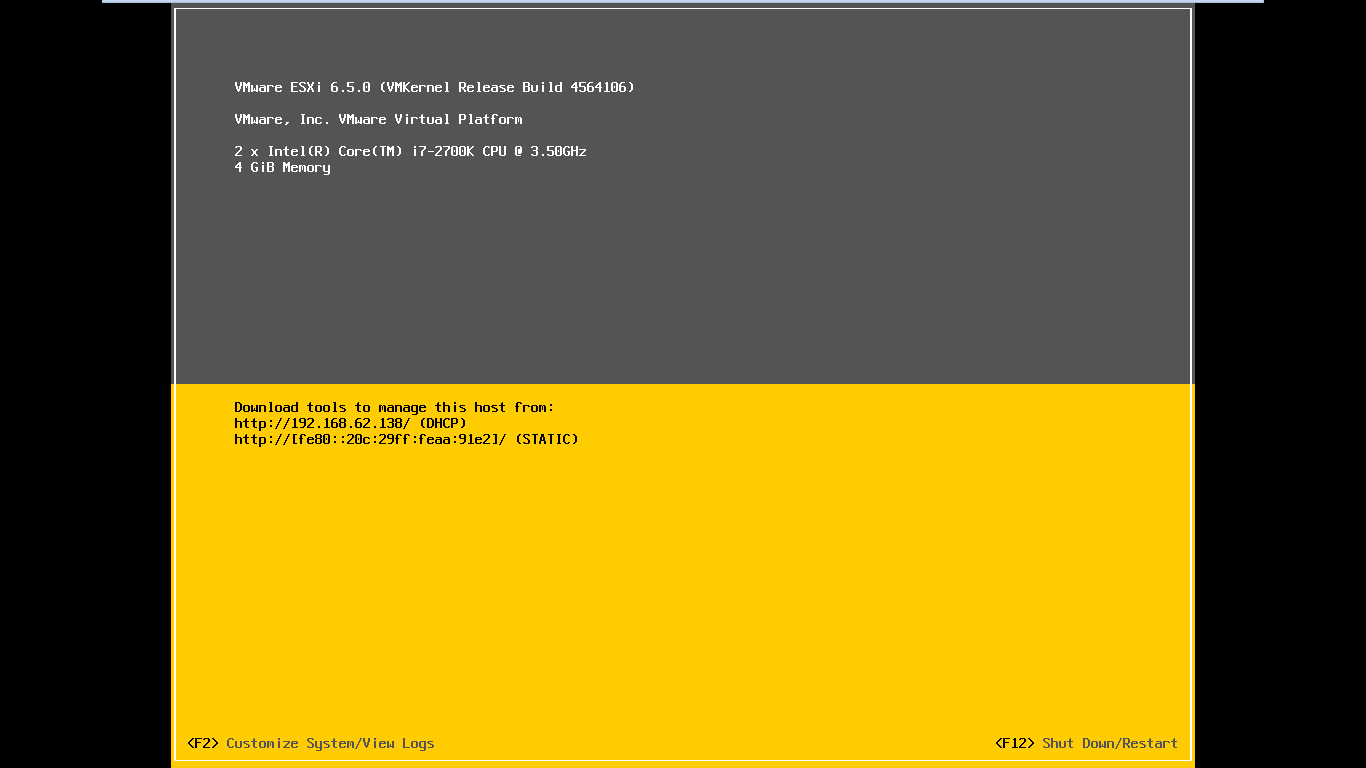The width and height of the screenshot is (1366, 768).
Task: Click the VMware Virtual Platform vendor text
Action: (378, 119)
